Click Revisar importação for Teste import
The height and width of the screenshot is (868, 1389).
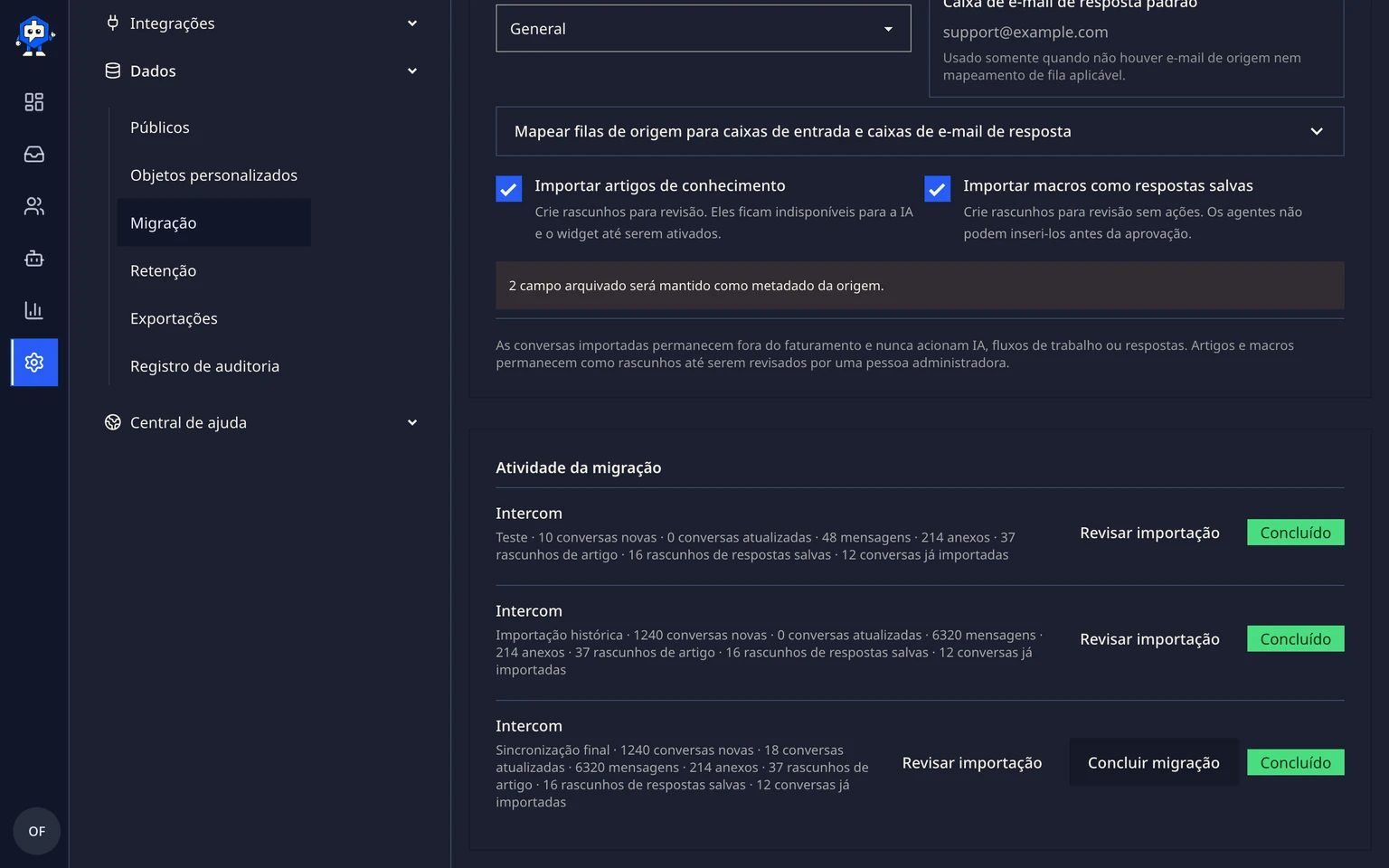(1149, 533)
